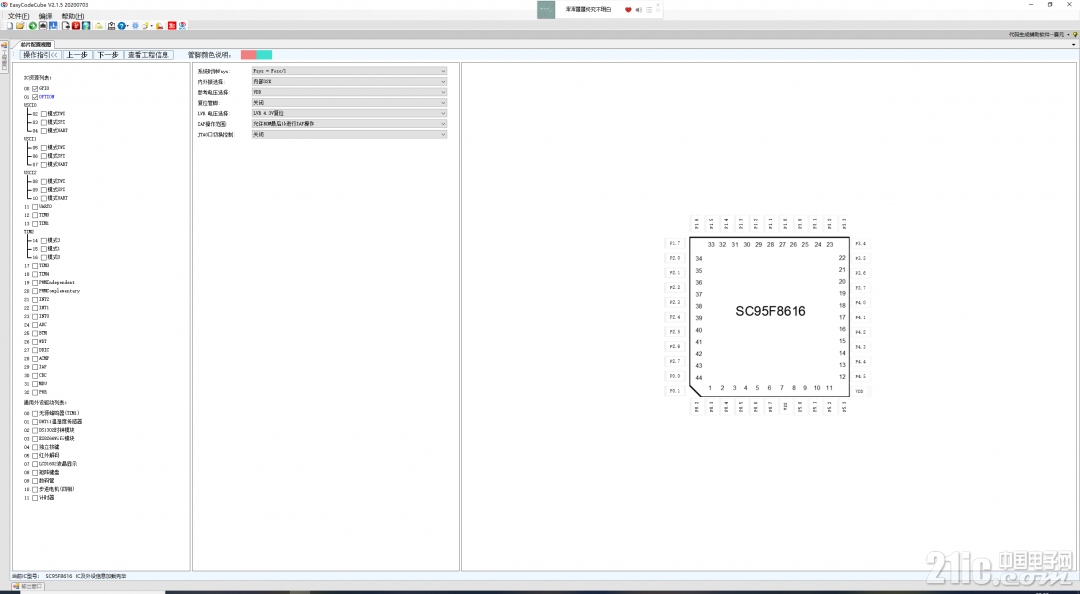Open the 复位管脚 dropdown

[x=349, y=103]
